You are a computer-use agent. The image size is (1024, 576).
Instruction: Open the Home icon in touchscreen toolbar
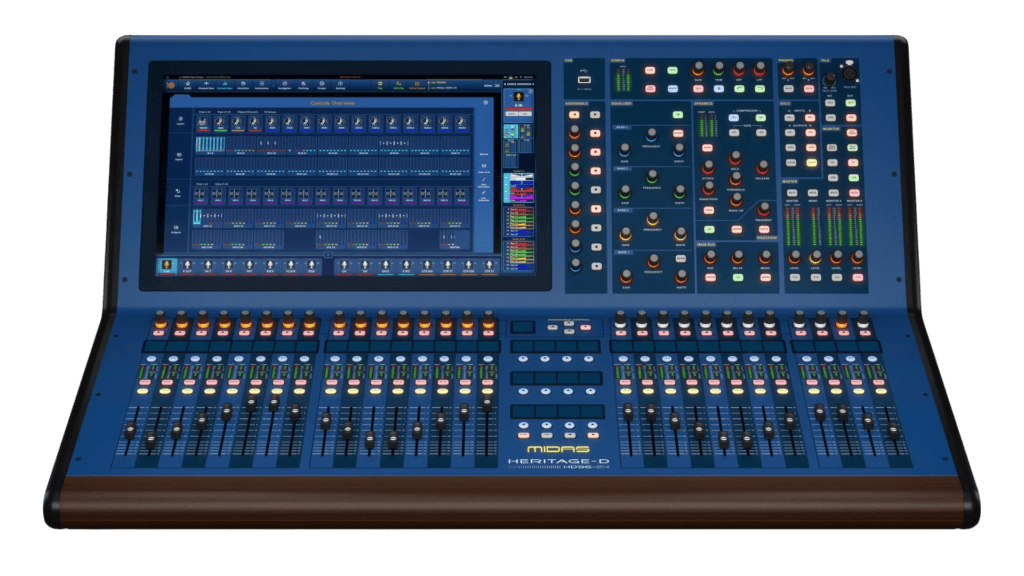188,85
